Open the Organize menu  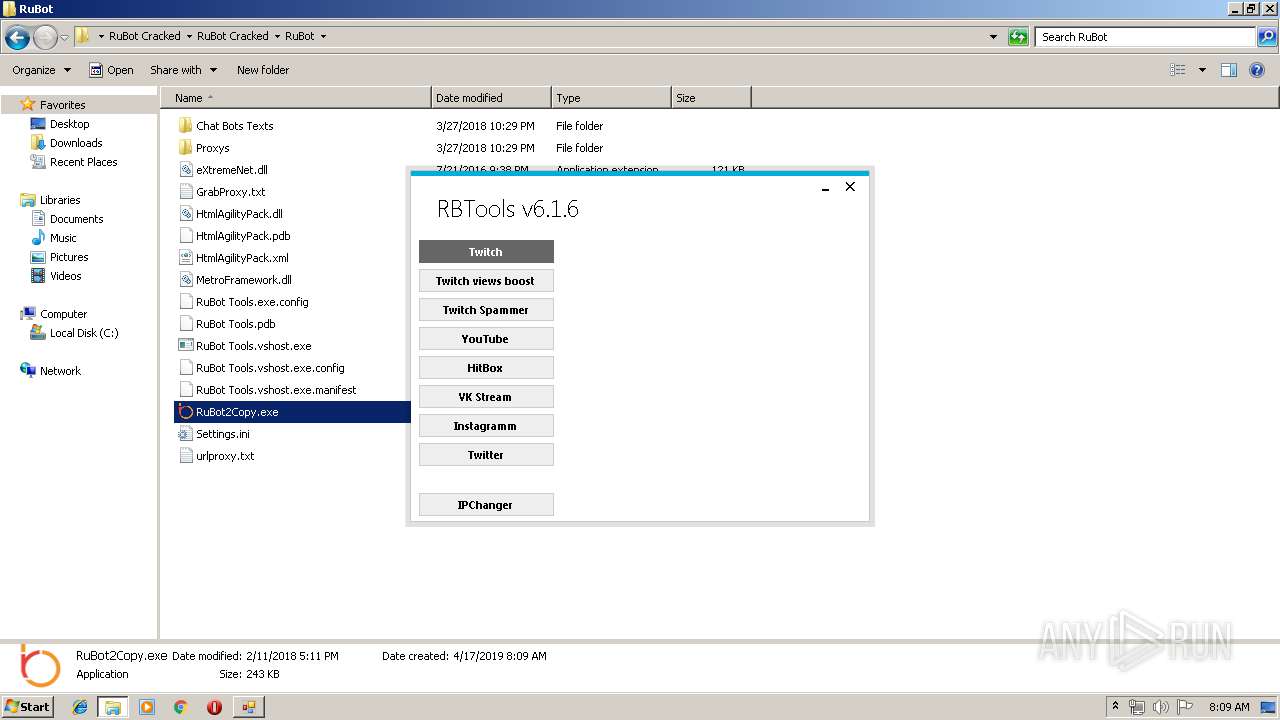(42, 70)
